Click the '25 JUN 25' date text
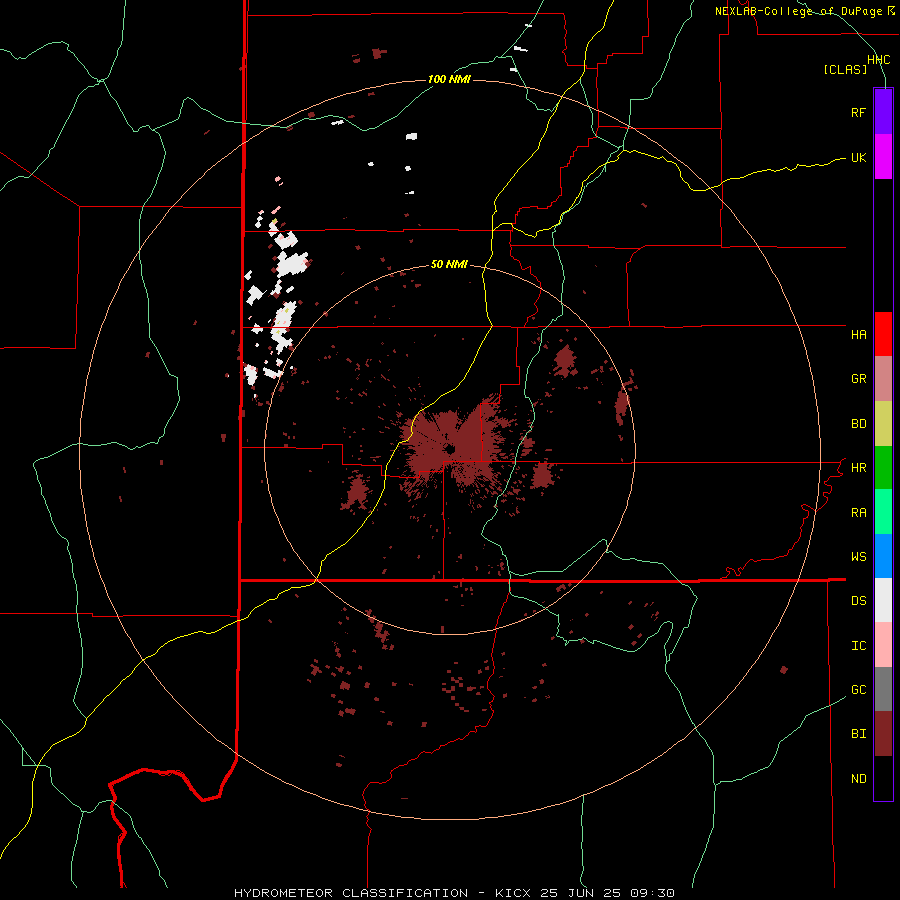 pyautogui.click(x=580, y=893)
